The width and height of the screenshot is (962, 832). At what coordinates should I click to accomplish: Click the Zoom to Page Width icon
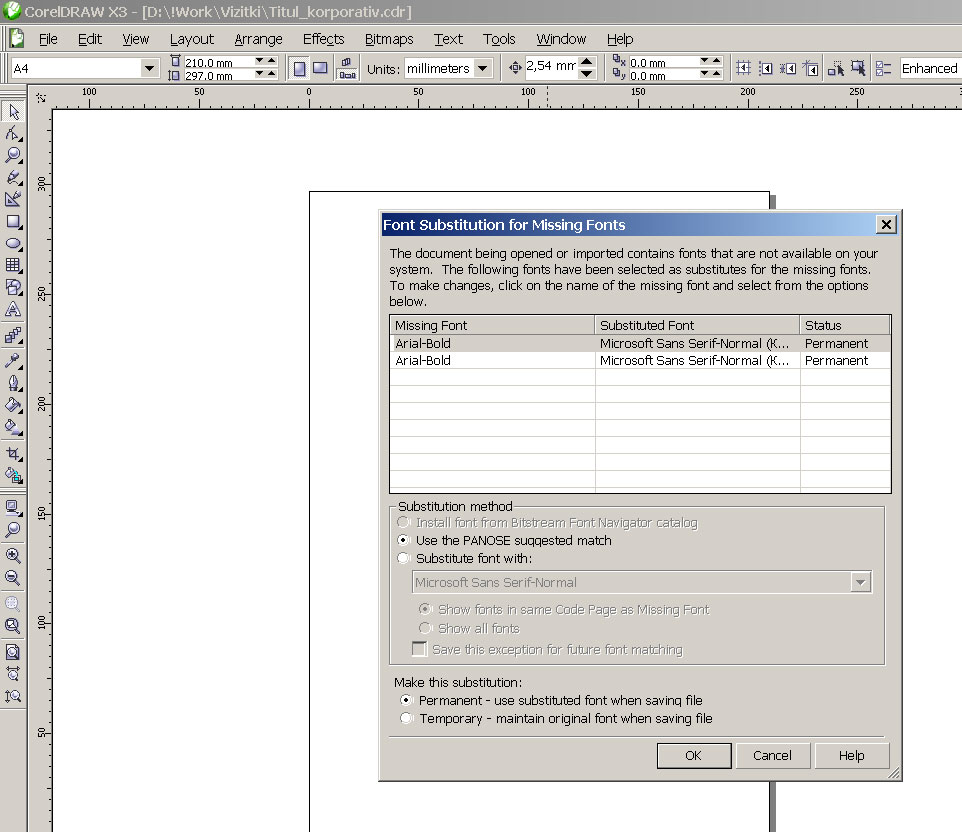[x=13, y=674]
